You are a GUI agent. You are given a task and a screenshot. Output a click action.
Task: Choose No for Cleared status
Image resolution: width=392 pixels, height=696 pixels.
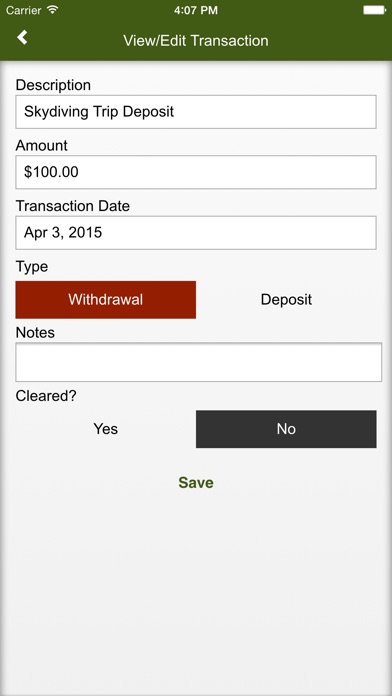(286, 429)
